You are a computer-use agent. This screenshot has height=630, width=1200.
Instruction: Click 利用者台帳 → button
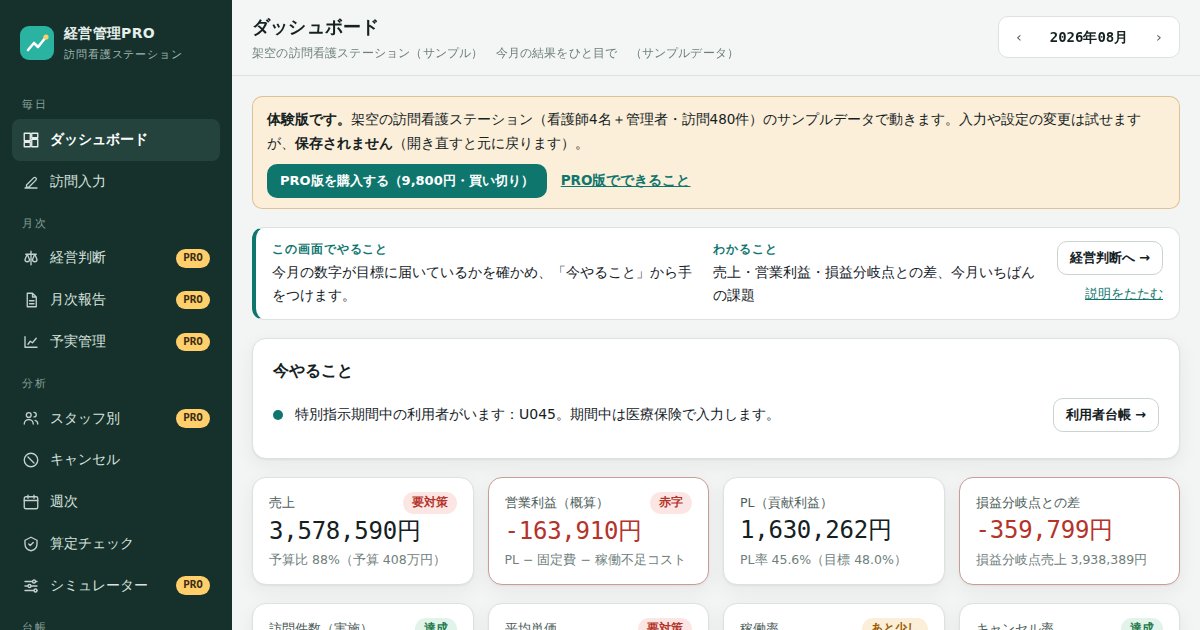1106,415
